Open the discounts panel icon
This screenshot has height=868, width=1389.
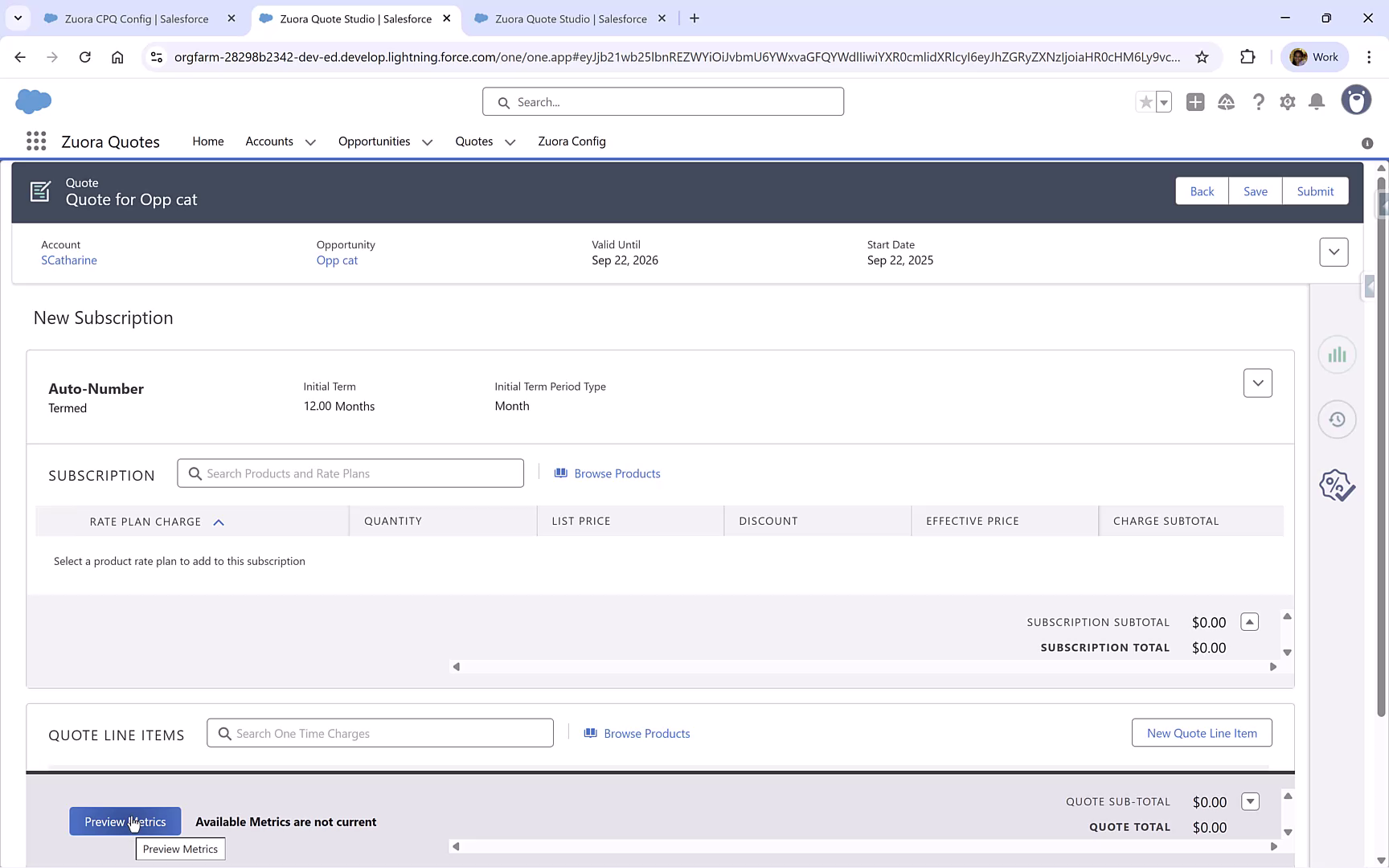pyautogui.click(x=1336, y=485)
